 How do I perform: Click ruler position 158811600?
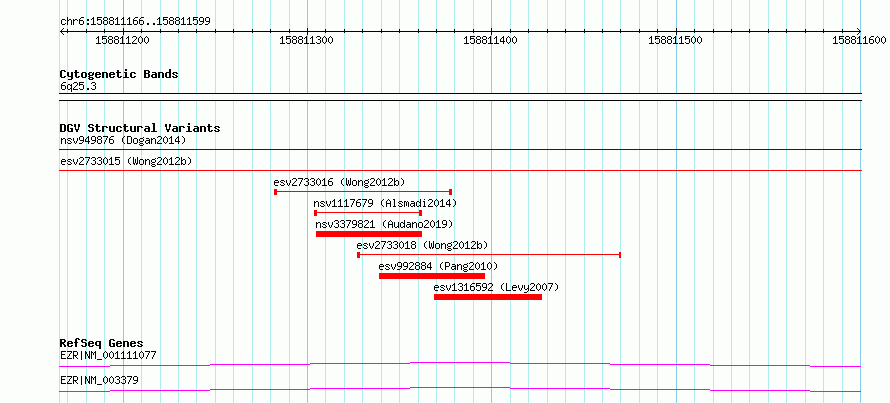[x=859, y=40]
